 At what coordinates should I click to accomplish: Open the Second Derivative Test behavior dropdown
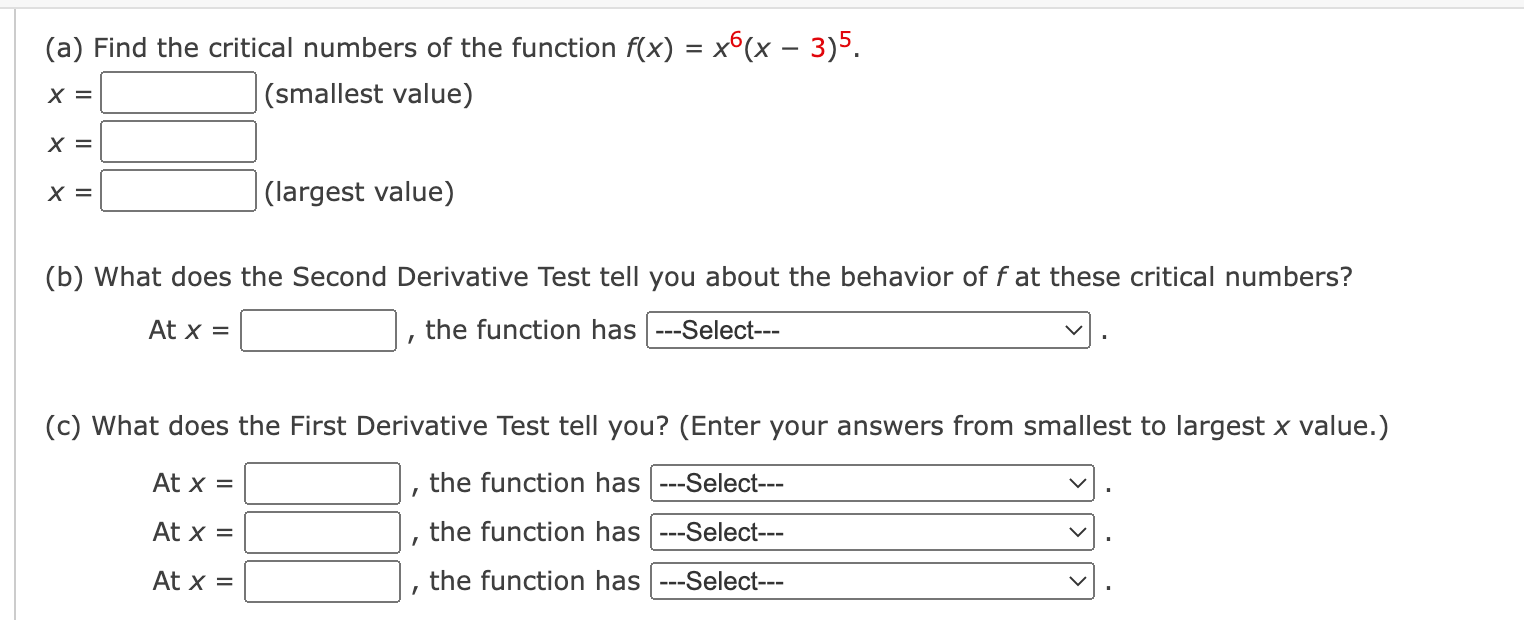[869, 330]
